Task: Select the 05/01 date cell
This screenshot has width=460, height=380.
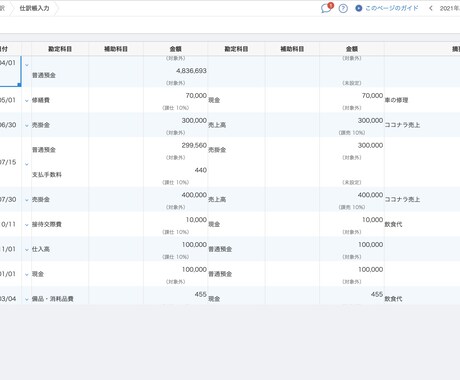Action: click(x=8, y=100)
